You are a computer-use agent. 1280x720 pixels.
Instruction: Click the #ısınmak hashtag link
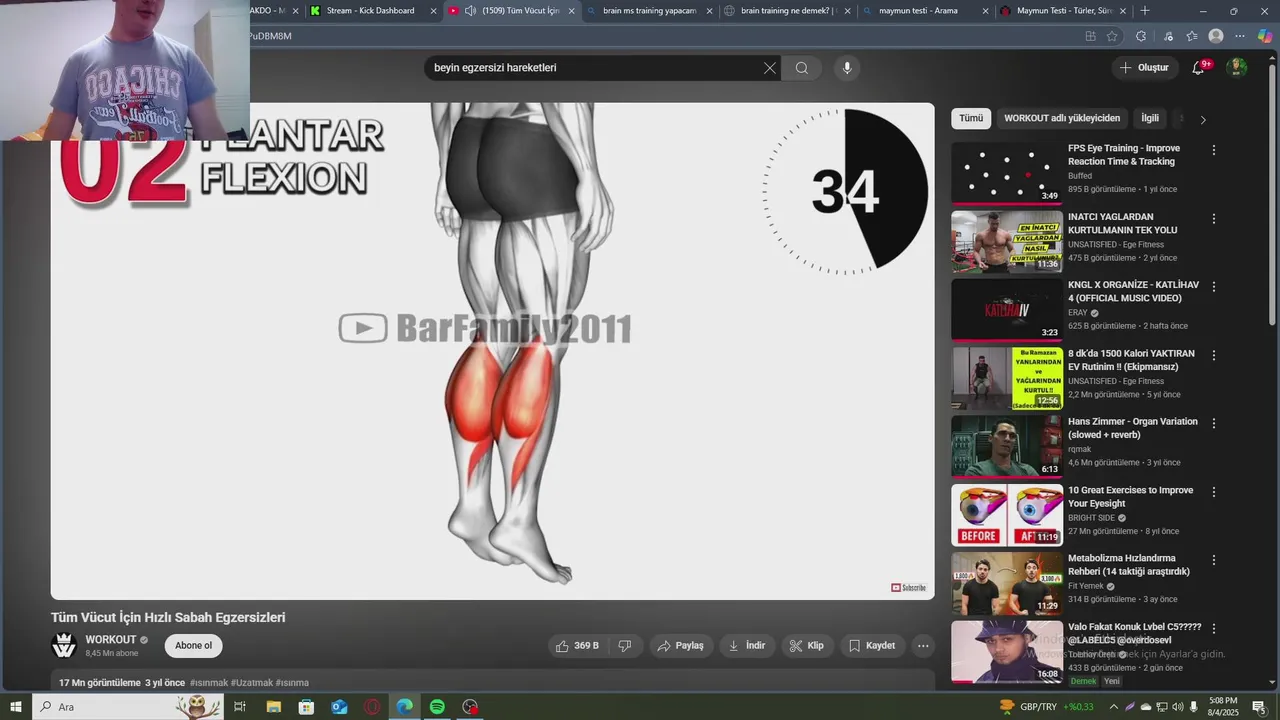(x=209, y=683)
